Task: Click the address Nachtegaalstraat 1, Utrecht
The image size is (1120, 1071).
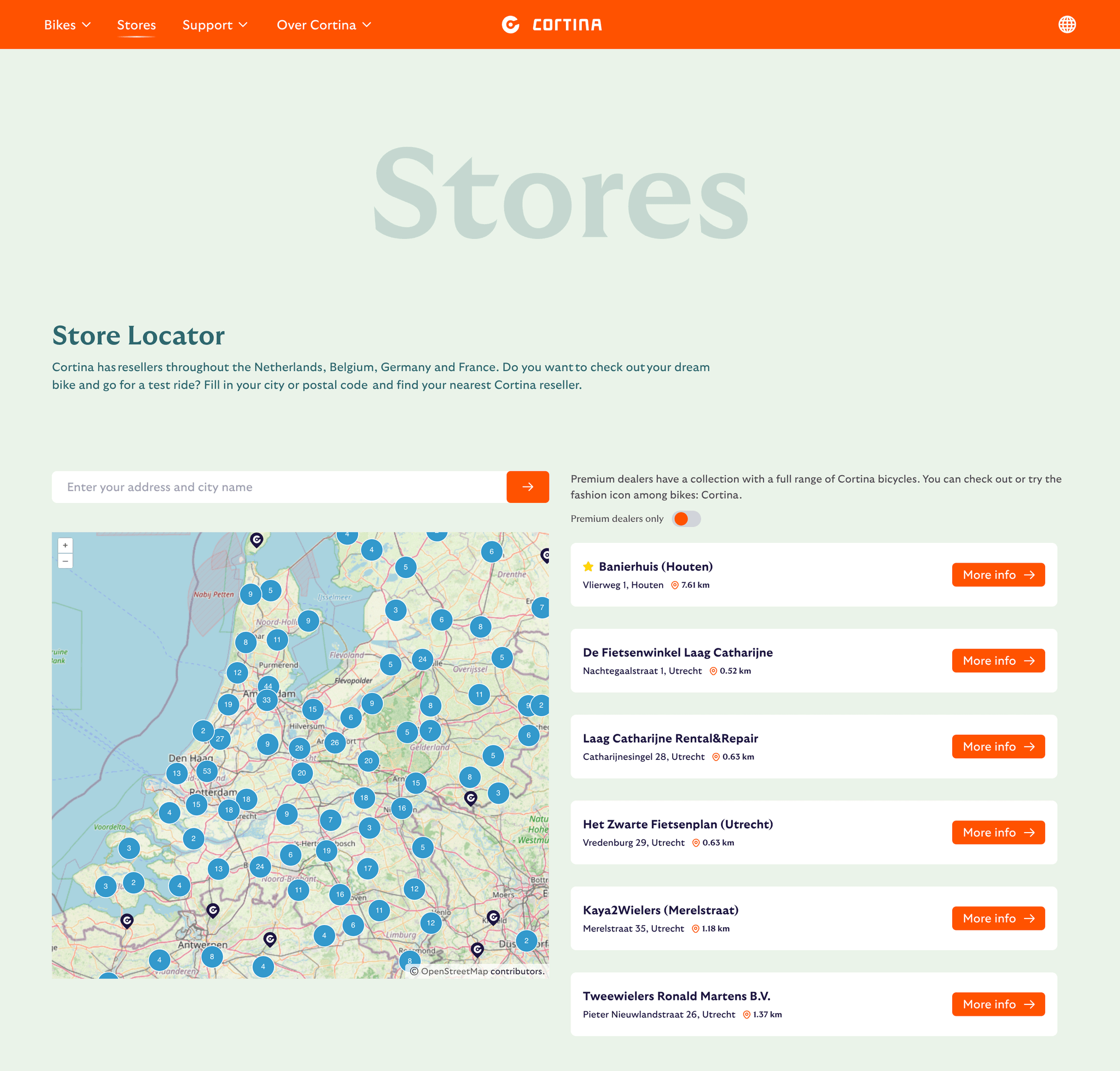Action: pyautogui.click(x=642, y=671)
